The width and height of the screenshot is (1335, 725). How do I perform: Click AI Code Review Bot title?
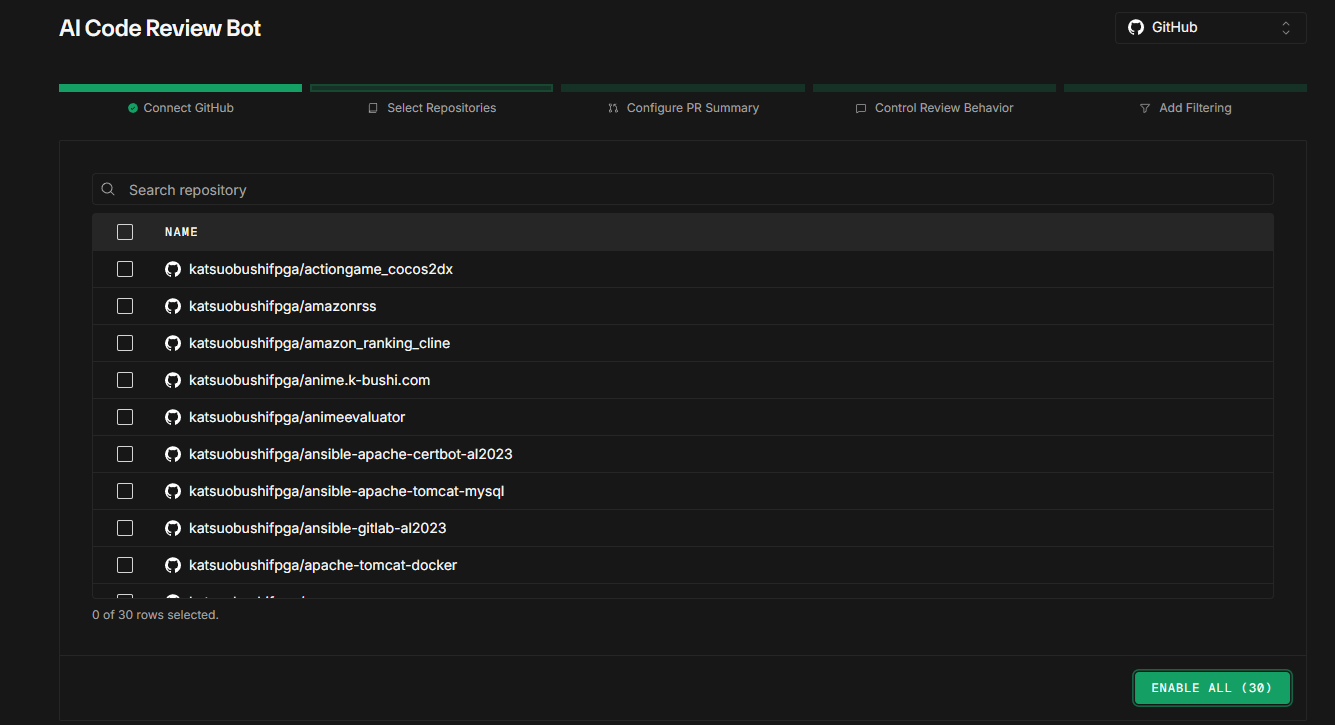point(160,28)
